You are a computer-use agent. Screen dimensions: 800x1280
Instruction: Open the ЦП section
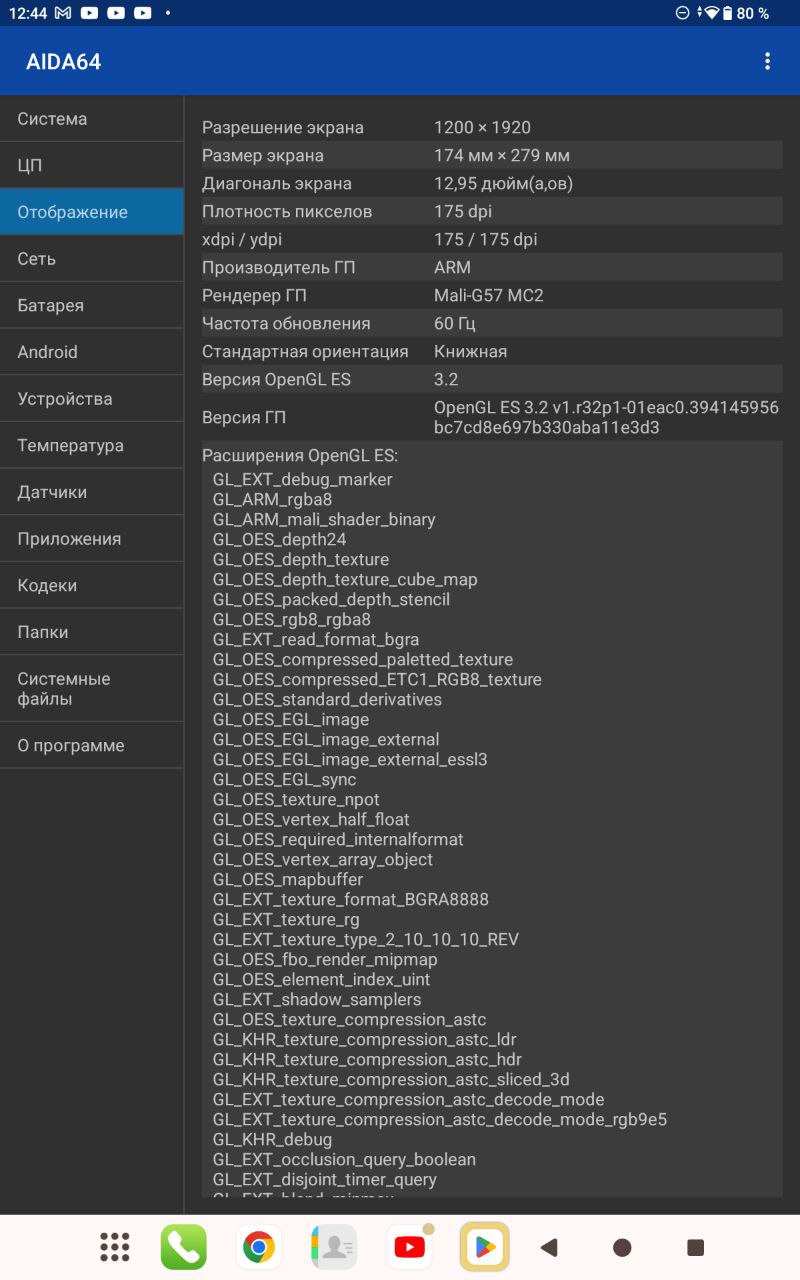91,166
